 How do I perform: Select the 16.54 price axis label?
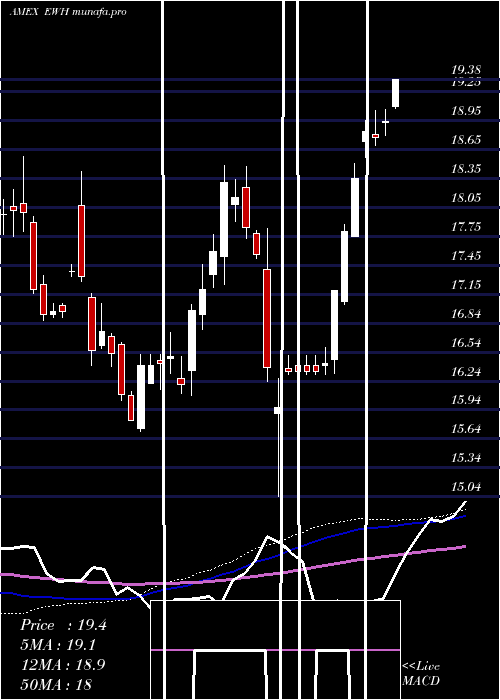(466, 343)
